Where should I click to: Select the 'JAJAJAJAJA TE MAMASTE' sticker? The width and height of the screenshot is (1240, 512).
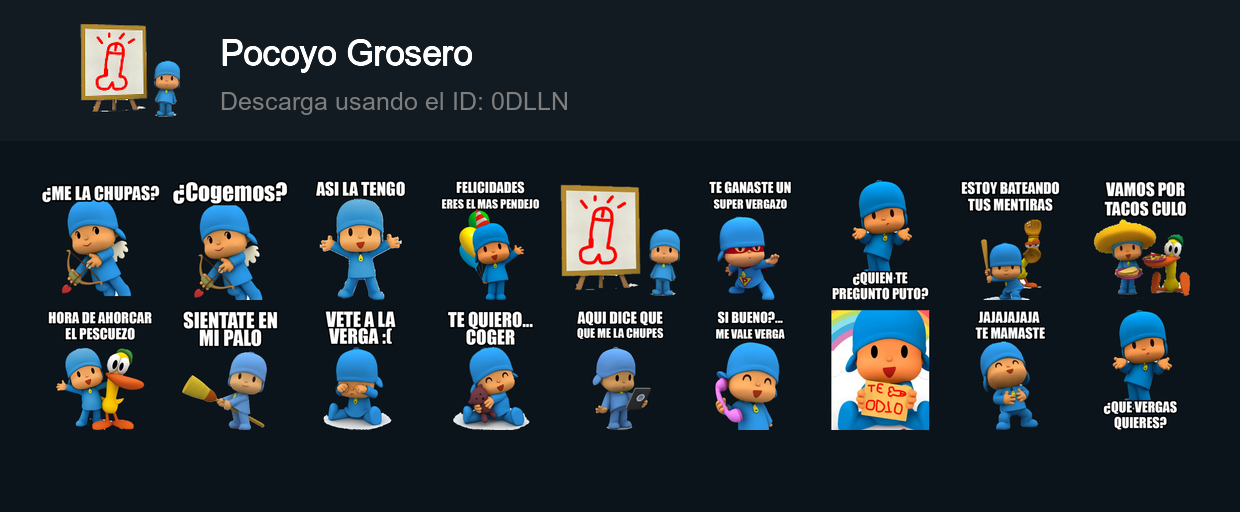pos(1010,370)
